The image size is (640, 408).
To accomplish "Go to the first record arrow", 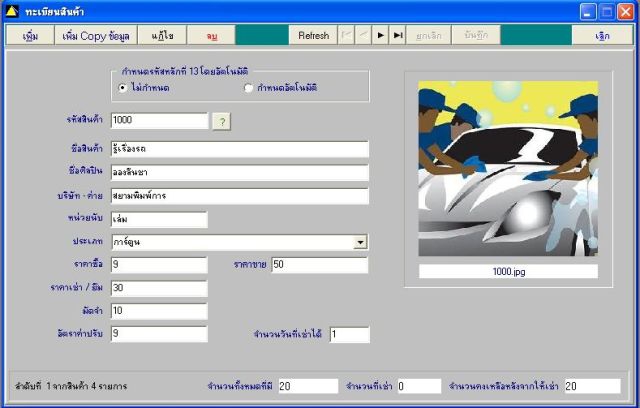I will point(346,35).
